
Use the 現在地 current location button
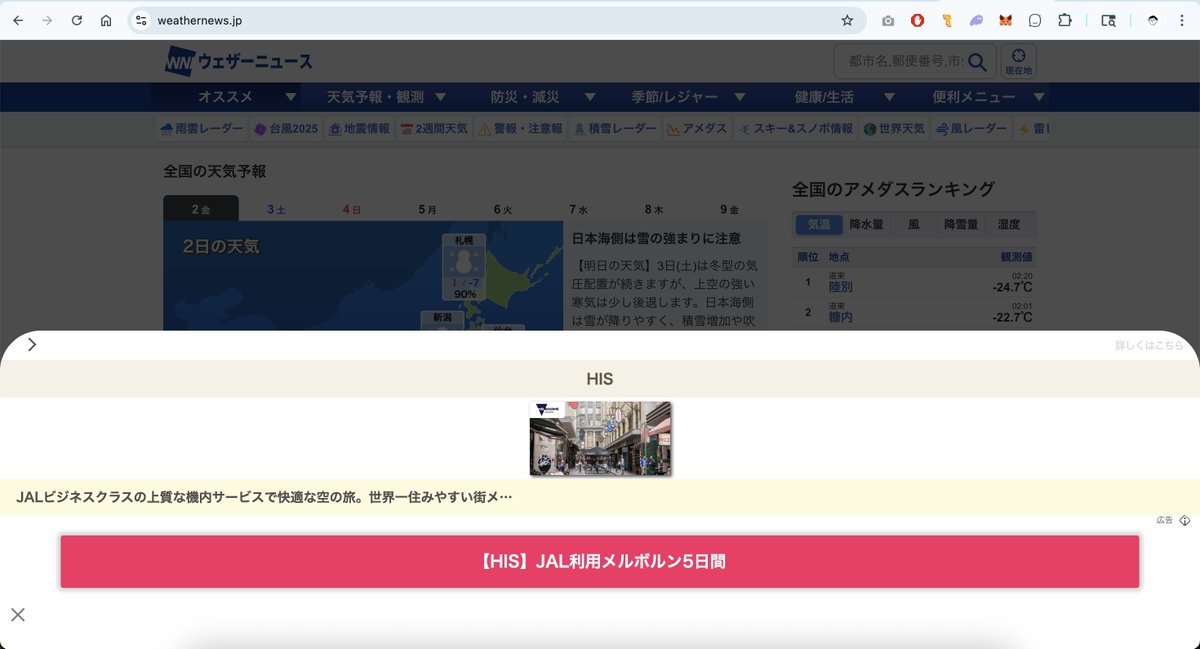click(x=1018, y=62)
